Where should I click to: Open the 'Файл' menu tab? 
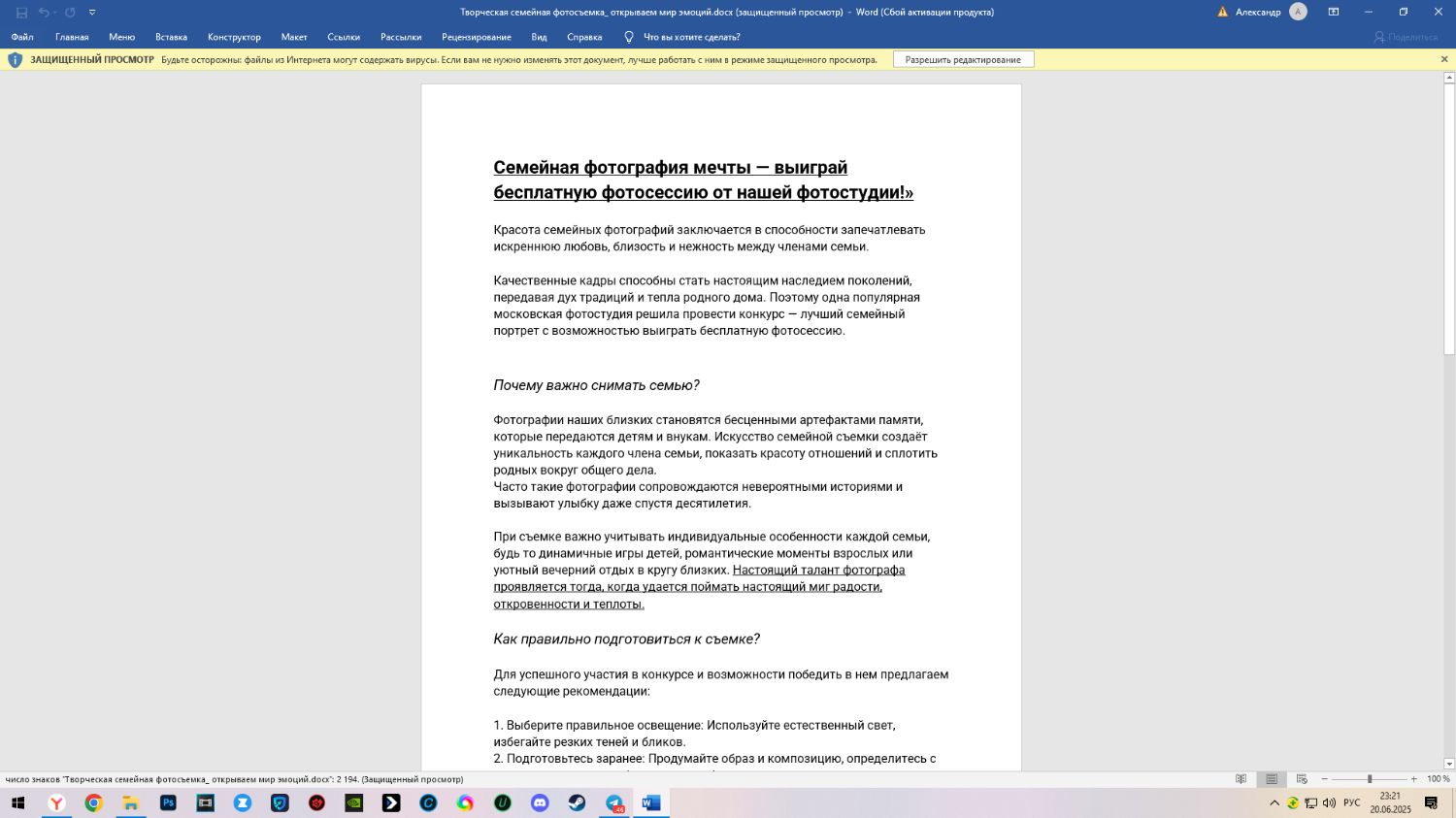[22, 37]
